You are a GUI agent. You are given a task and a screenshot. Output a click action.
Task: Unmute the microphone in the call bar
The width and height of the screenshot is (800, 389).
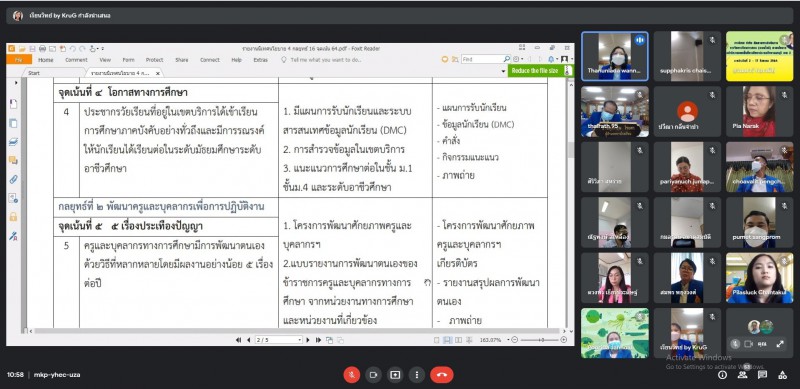click(351, 375)
